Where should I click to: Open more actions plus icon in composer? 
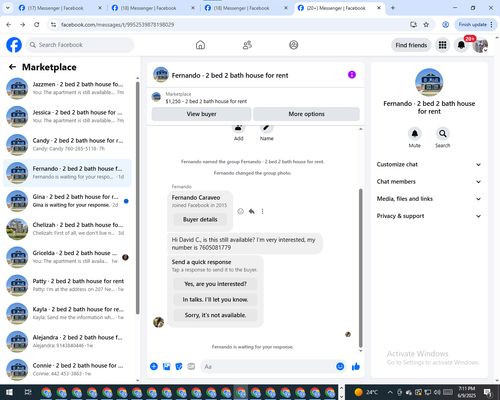[x=154, y=367]
